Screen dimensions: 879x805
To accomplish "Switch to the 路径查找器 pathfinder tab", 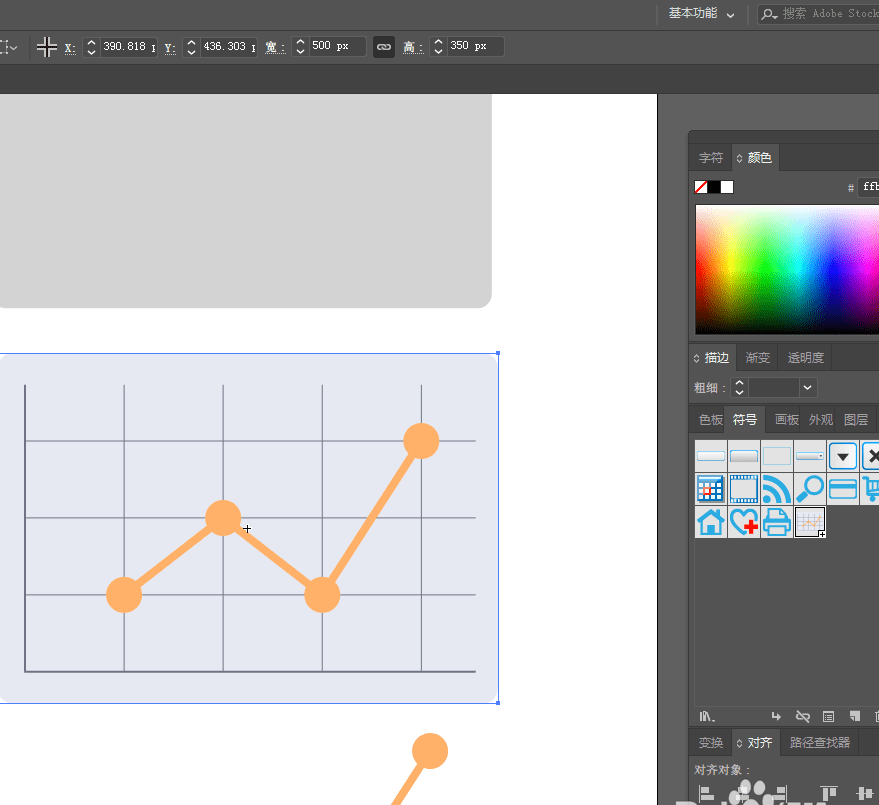I will [820, 743].
